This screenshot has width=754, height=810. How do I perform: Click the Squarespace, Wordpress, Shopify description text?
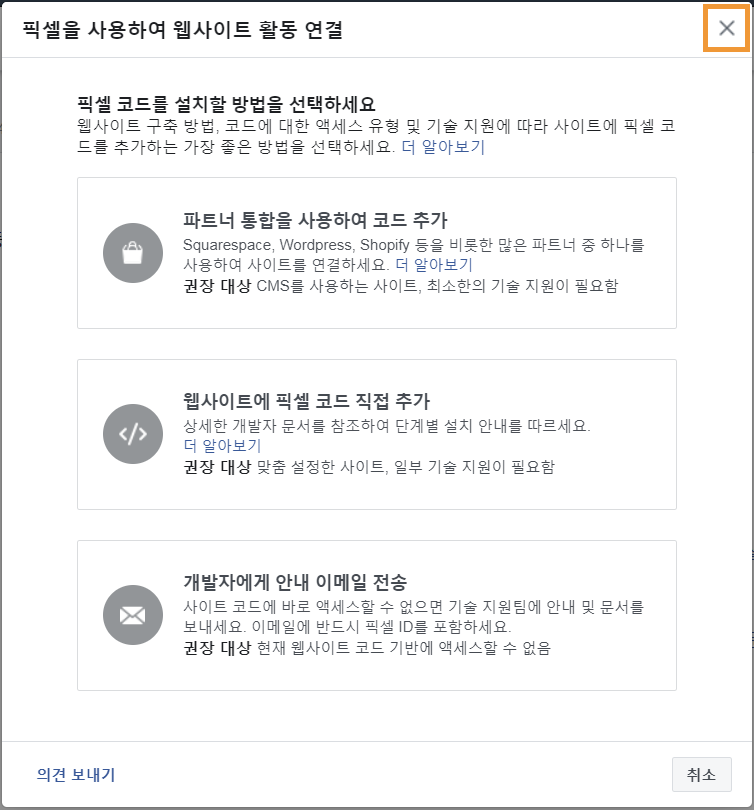tap(414, 255)
